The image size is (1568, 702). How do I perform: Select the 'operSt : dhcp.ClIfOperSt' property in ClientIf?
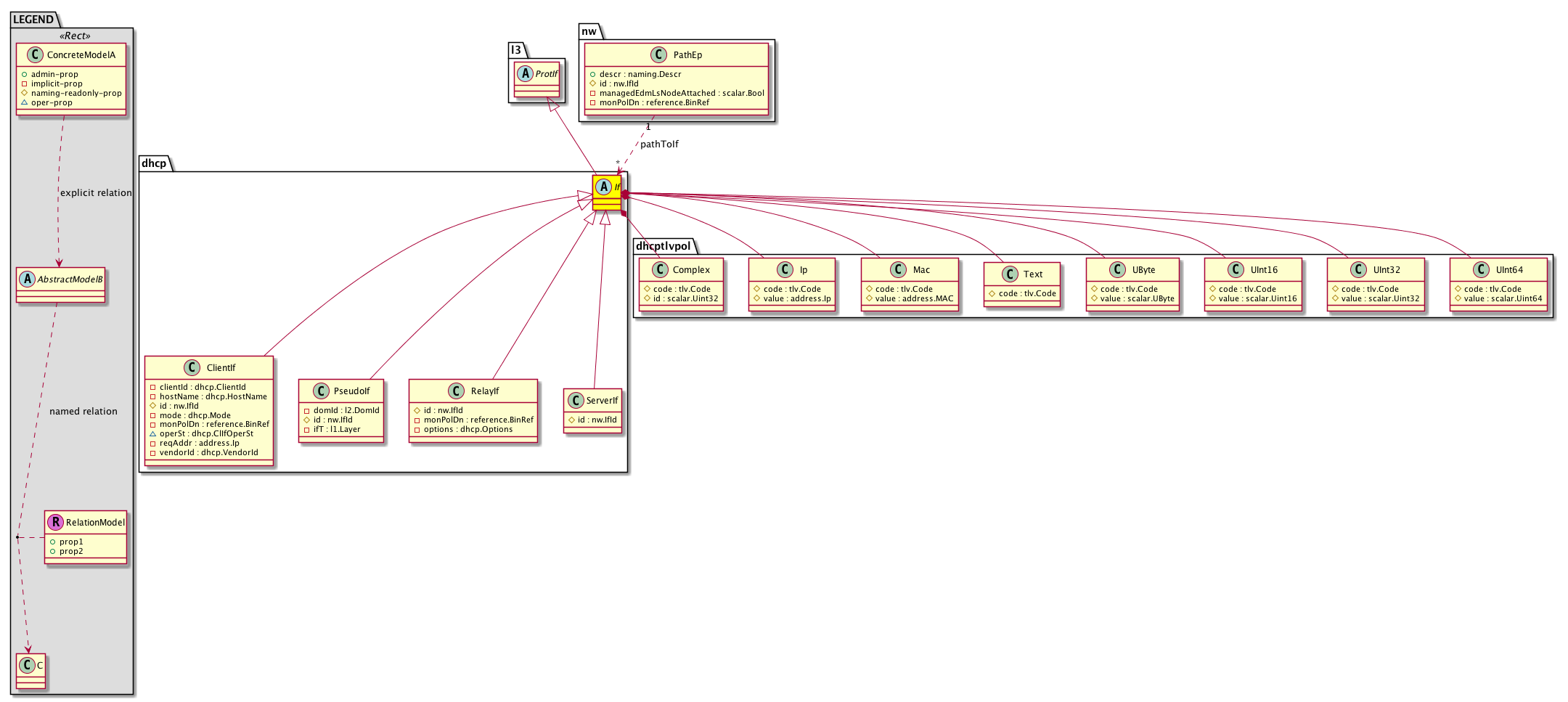[206, 433]
